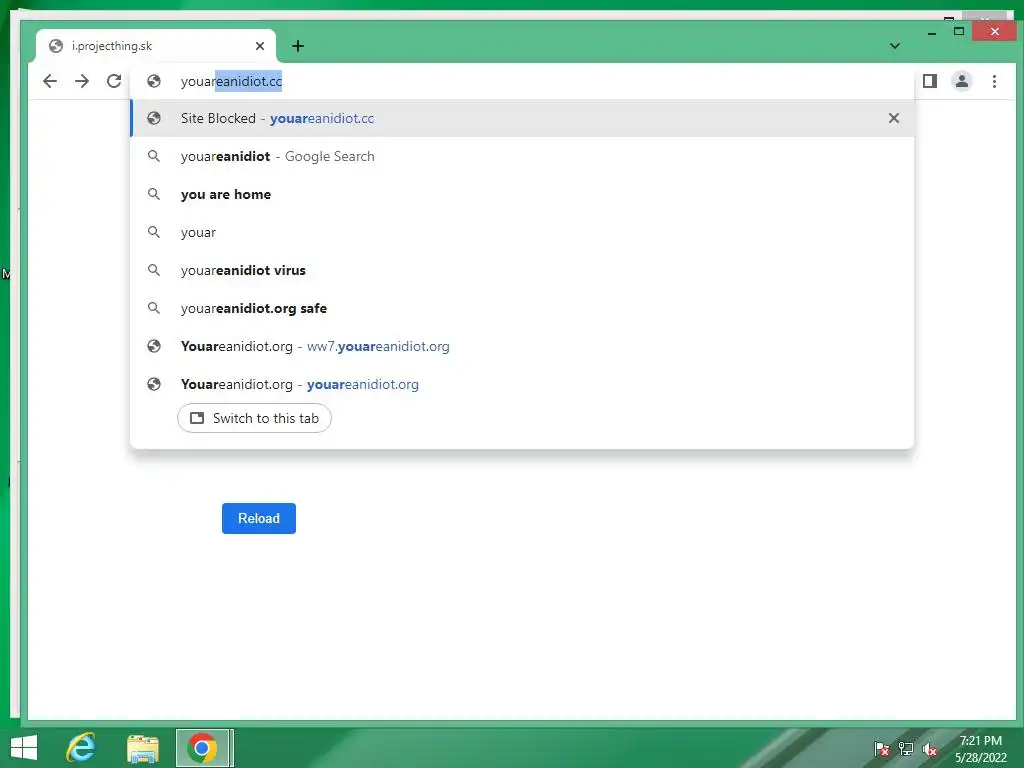This screenshot has width=1024, height=768.
Task: Open the tab search chevron dropdown
Action: tap(895, 46)
